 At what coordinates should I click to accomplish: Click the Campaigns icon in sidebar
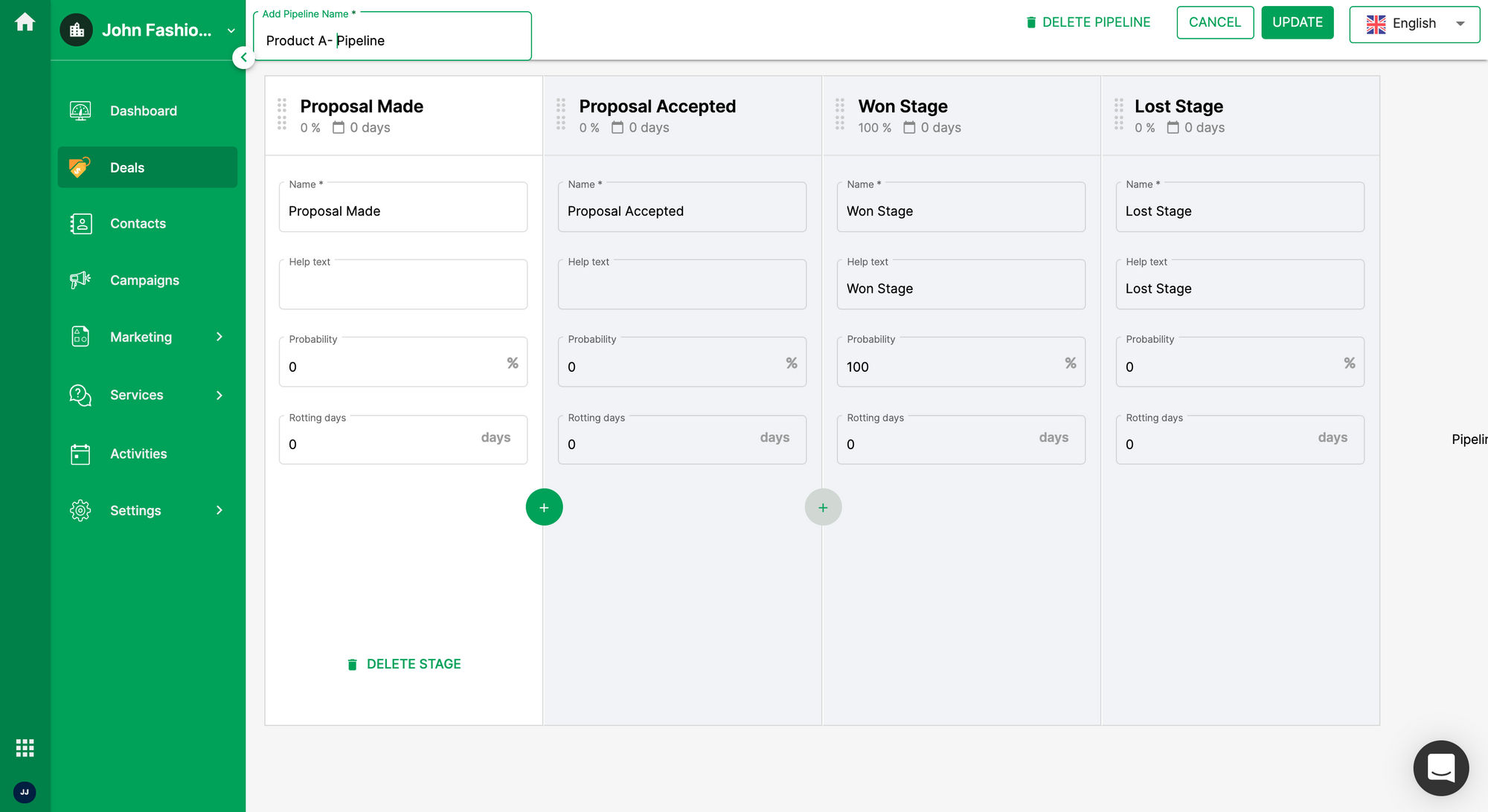click(x=79, y=280)
